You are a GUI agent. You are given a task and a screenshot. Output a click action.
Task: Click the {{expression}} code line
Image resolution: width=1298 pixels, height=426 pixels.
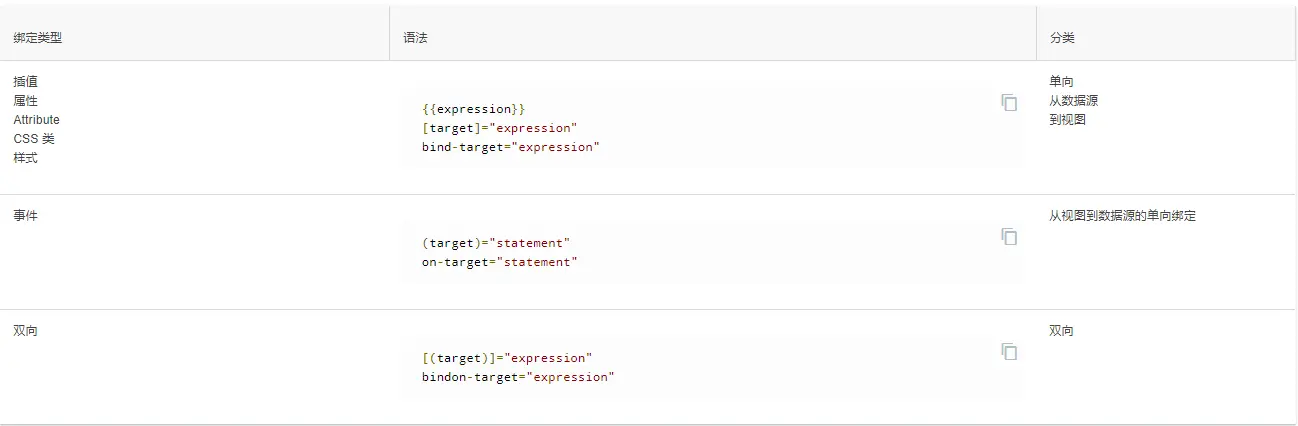(x=473, y=109)
